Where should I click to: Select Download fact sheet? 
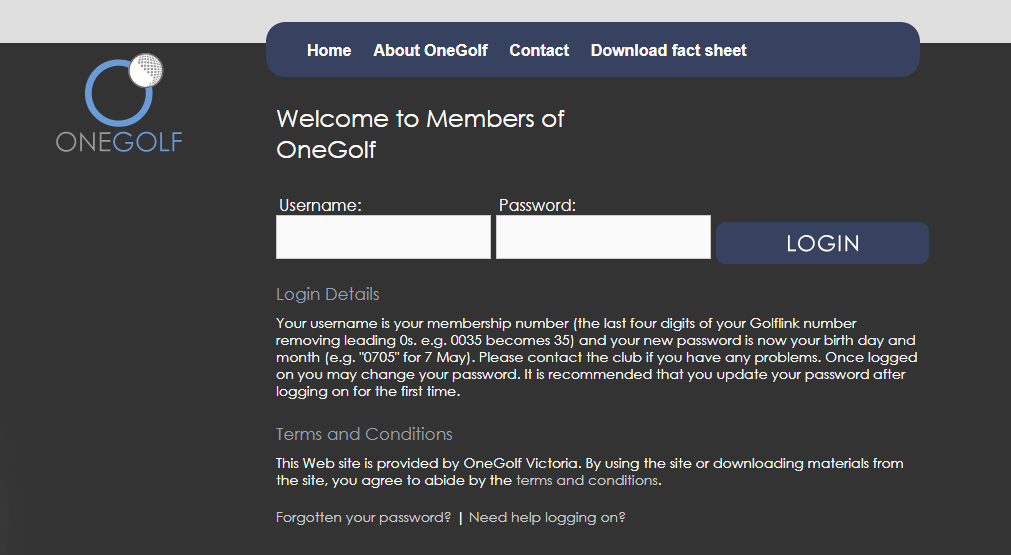[669, 50]
